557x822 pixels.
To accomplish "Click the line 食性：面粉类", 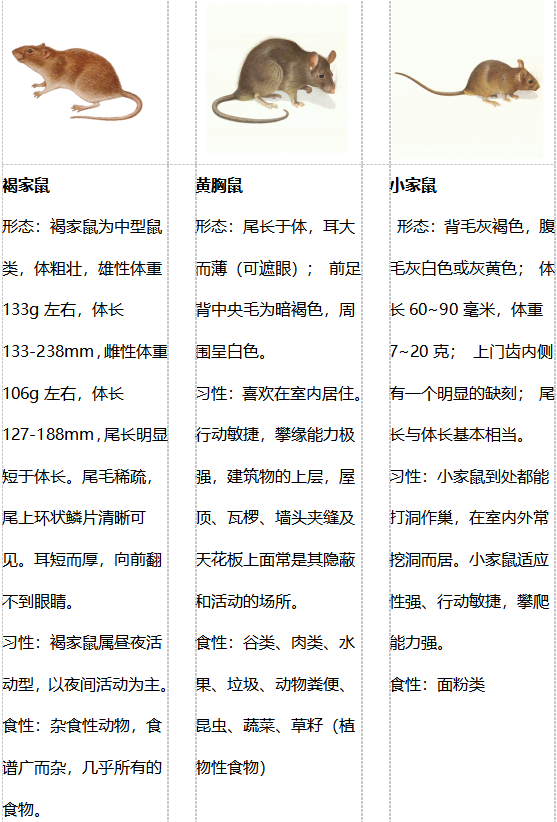I will 438,684.
